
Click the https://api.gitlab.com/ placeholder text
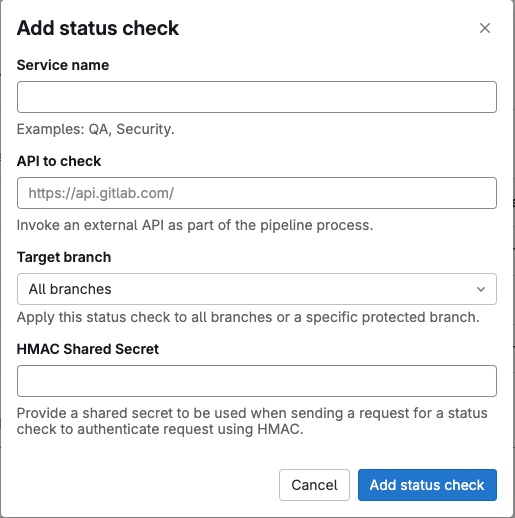tap(101, 193)
